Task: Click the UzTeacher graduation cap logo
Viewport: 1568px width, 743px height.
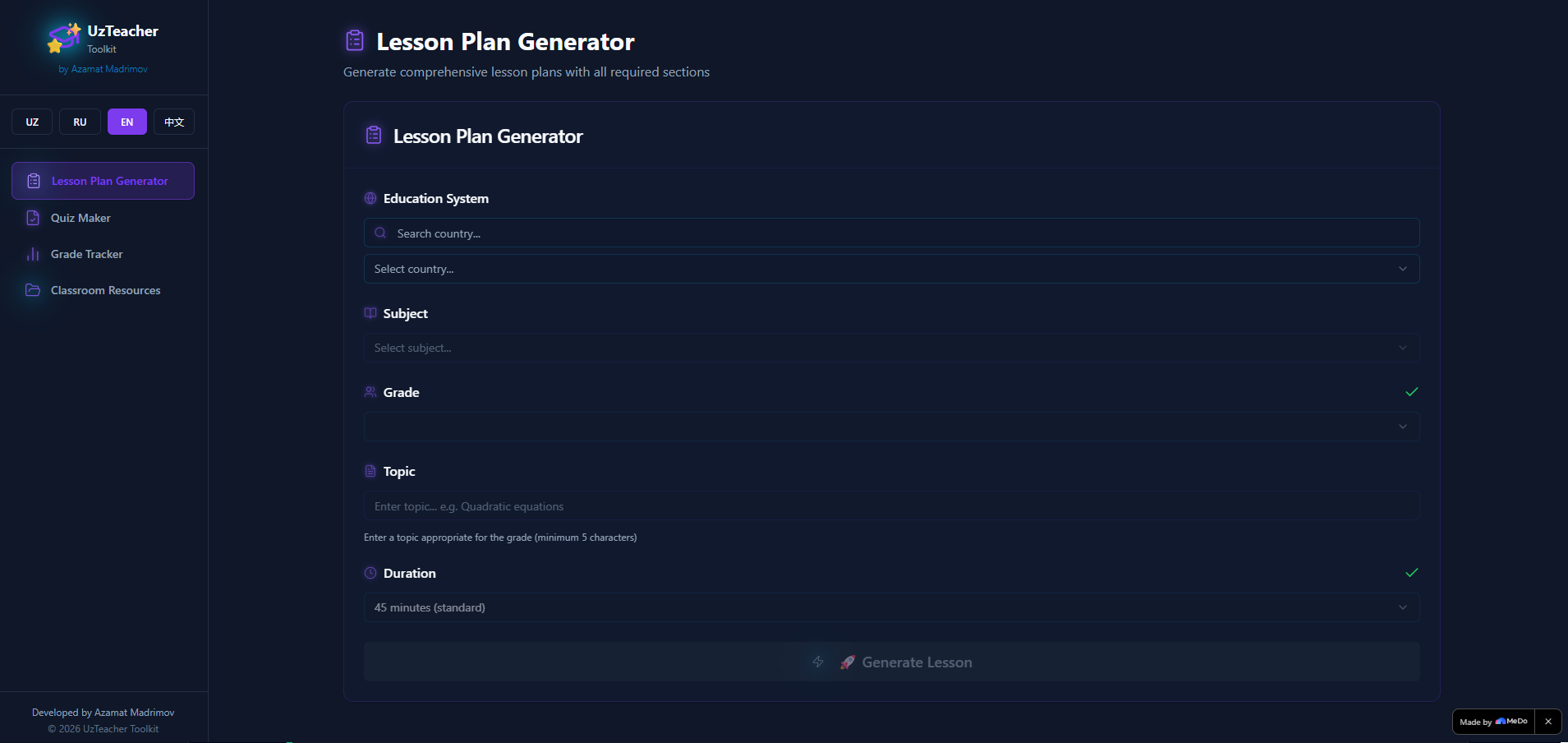Action: tap(64, 38)
